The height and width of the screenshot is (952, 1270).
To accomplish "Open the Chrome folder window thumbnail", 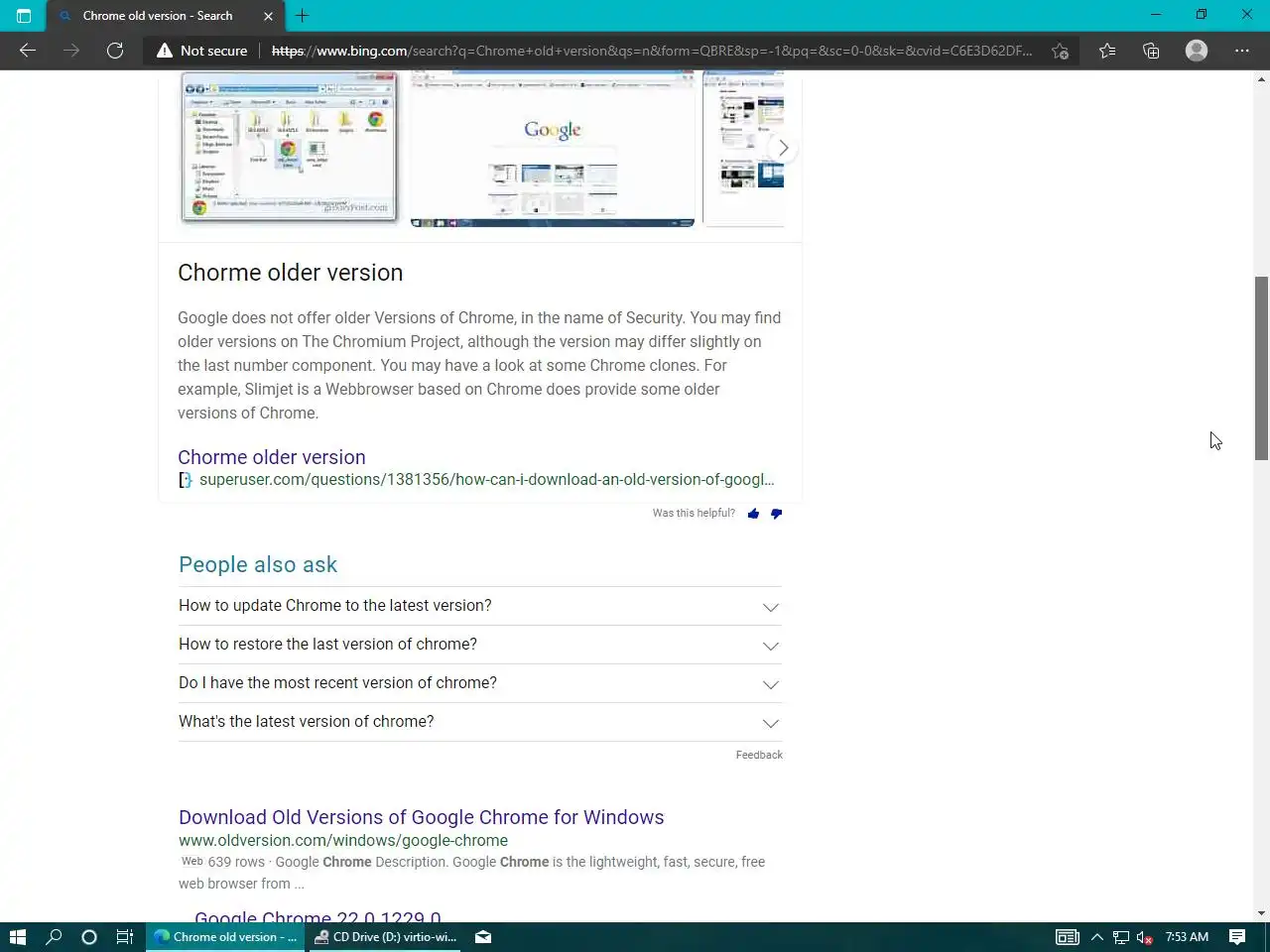I will [289, 147].
